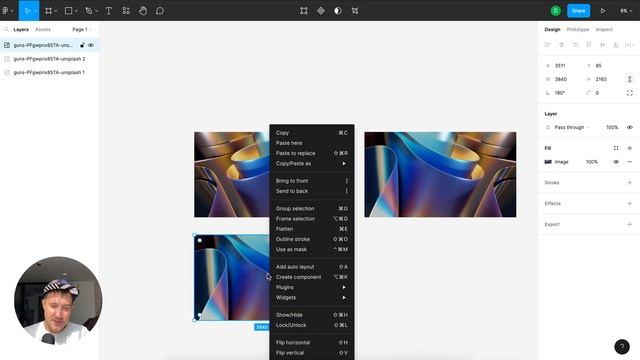Toggle visibility of the selected layer

click(91, 45)
